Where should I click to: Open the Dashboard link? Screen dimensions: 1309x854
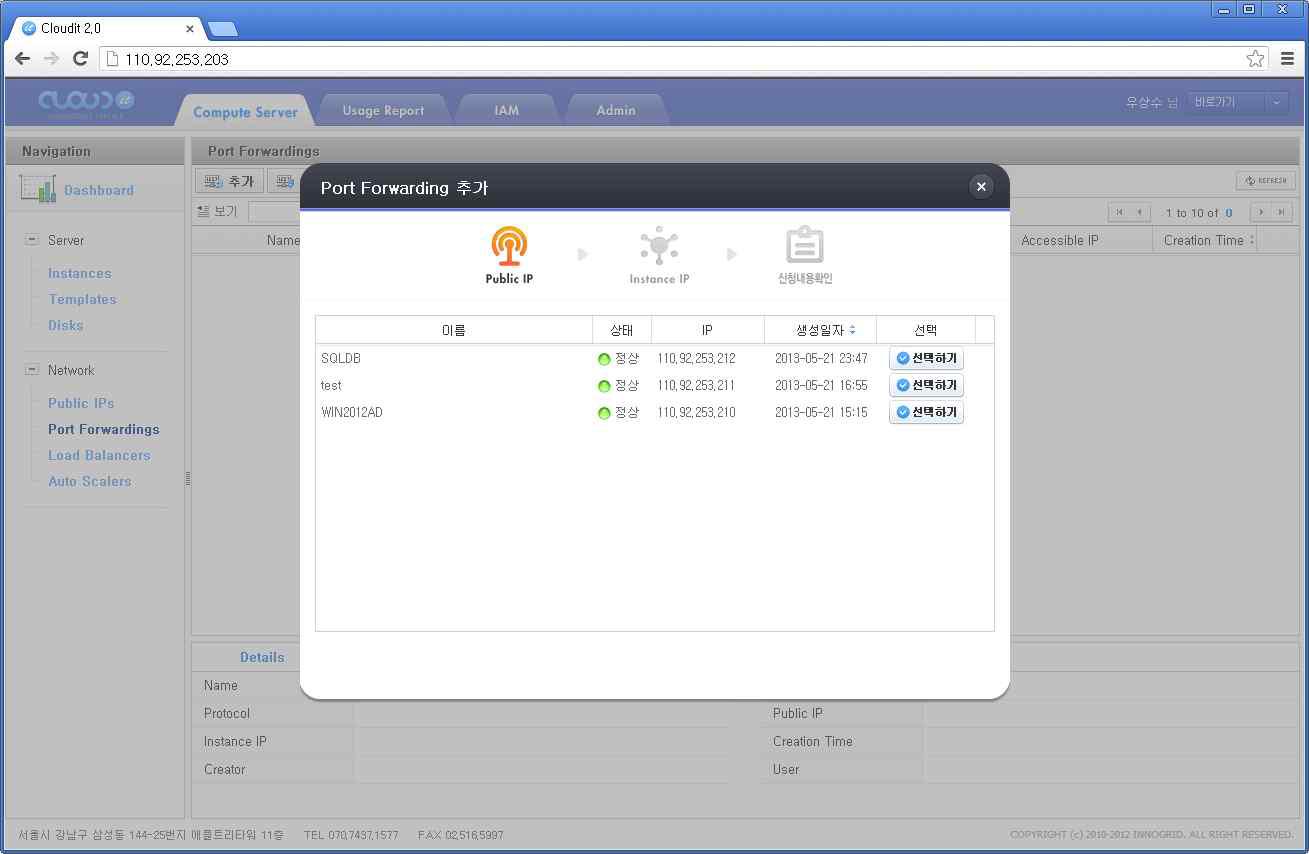(x=99, y=190)
